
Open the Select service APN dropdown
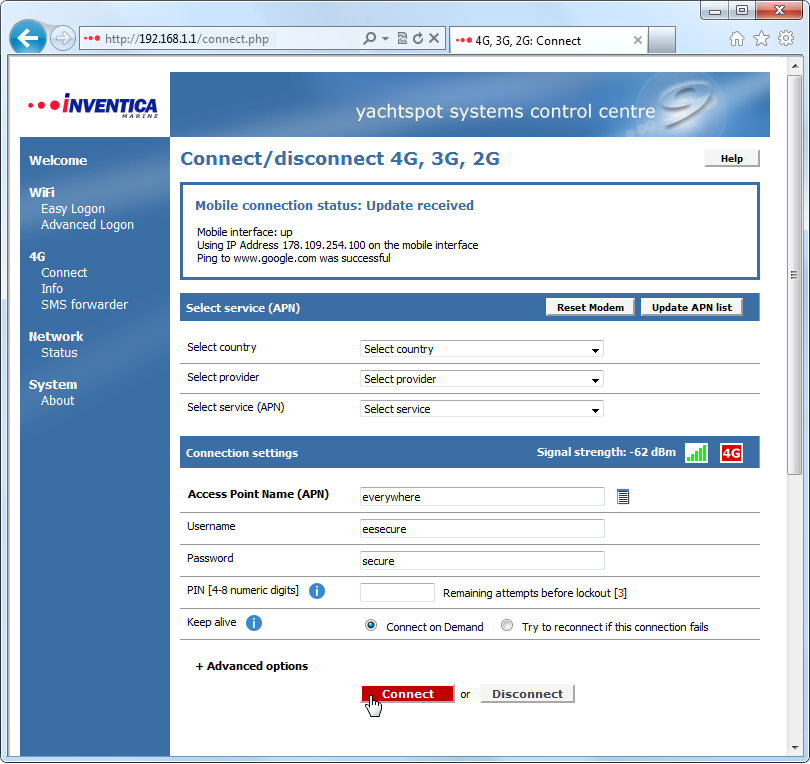coord(481,409)
